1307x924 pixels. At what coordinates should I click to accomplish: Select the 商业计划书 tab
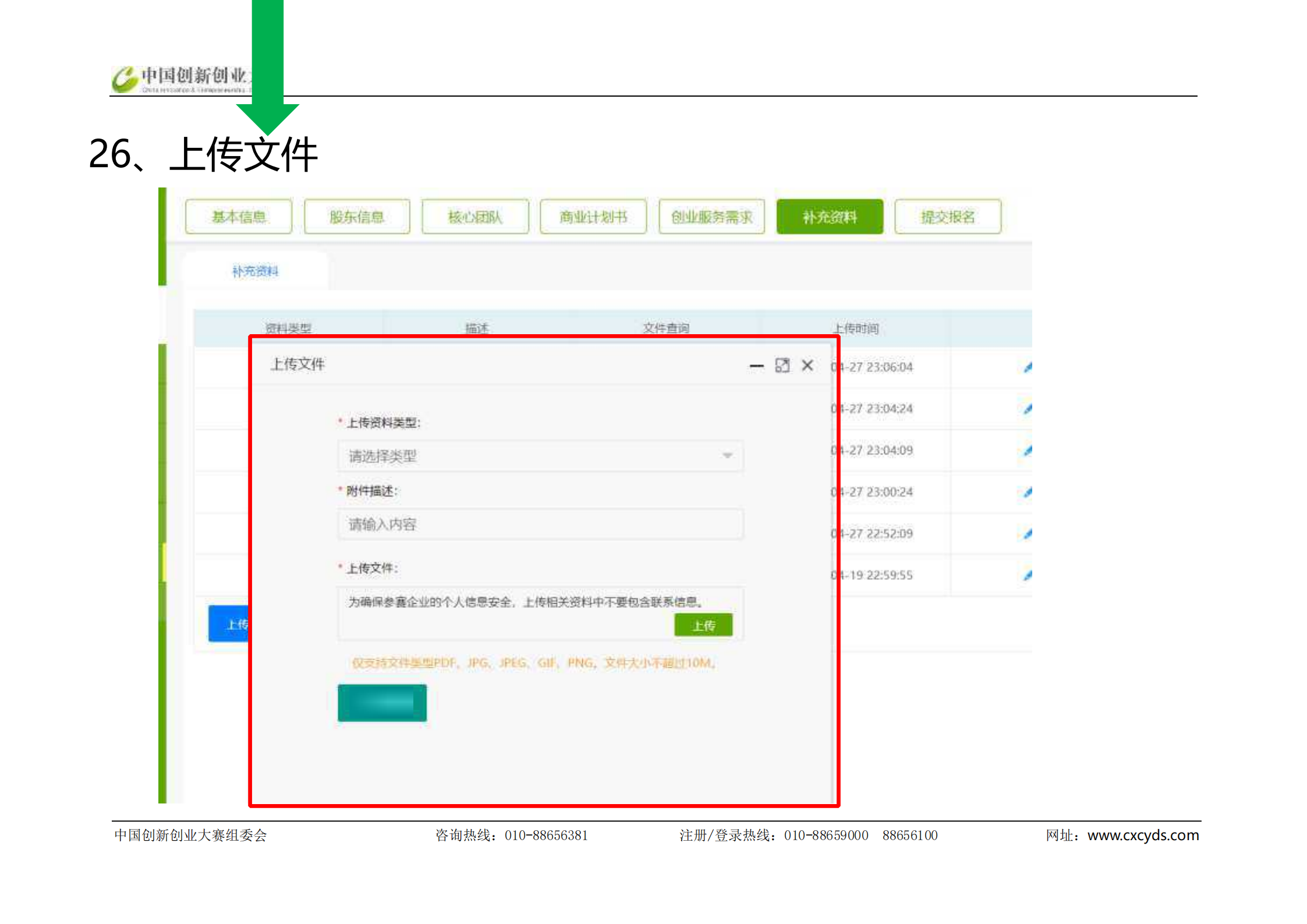[593, 217]
